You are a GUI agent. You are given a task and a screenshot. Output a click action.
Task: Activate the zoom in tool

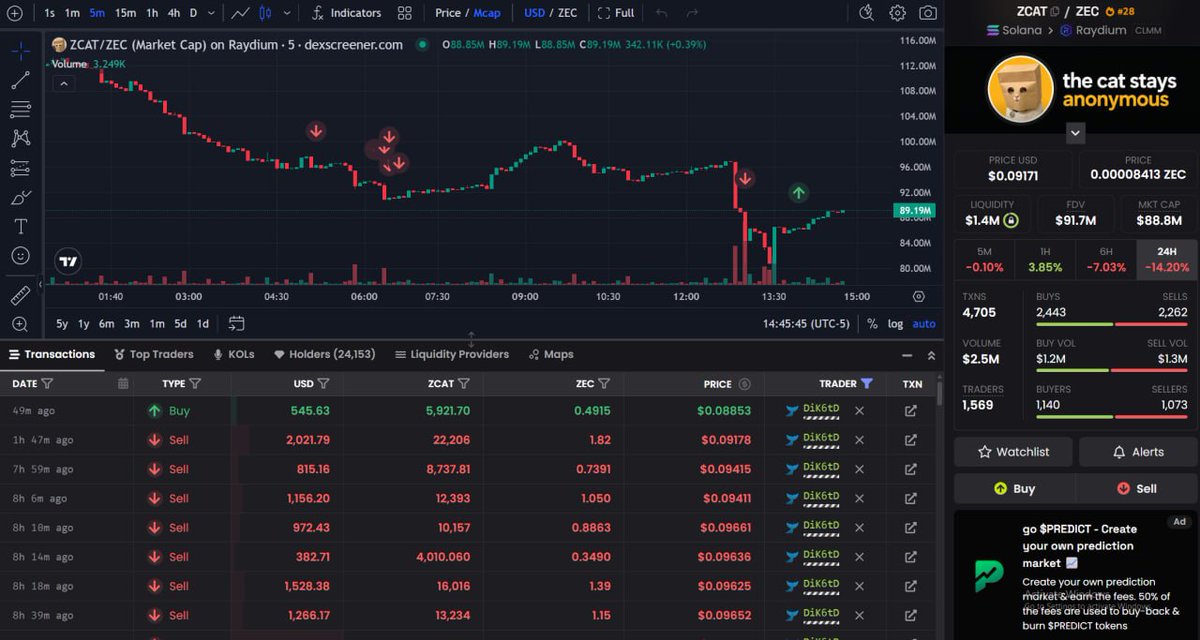[20, 324]
